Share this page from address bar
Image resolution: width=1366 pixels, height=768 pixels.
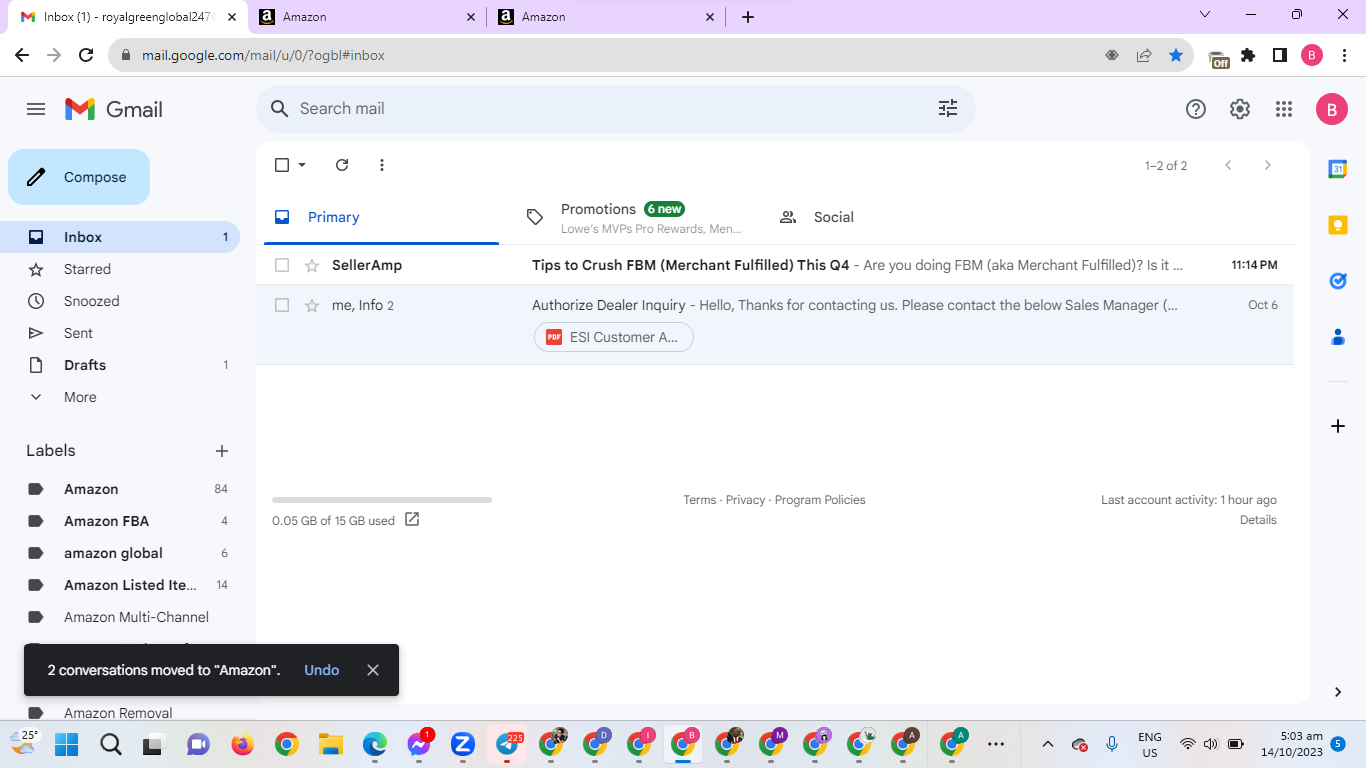1144,56
